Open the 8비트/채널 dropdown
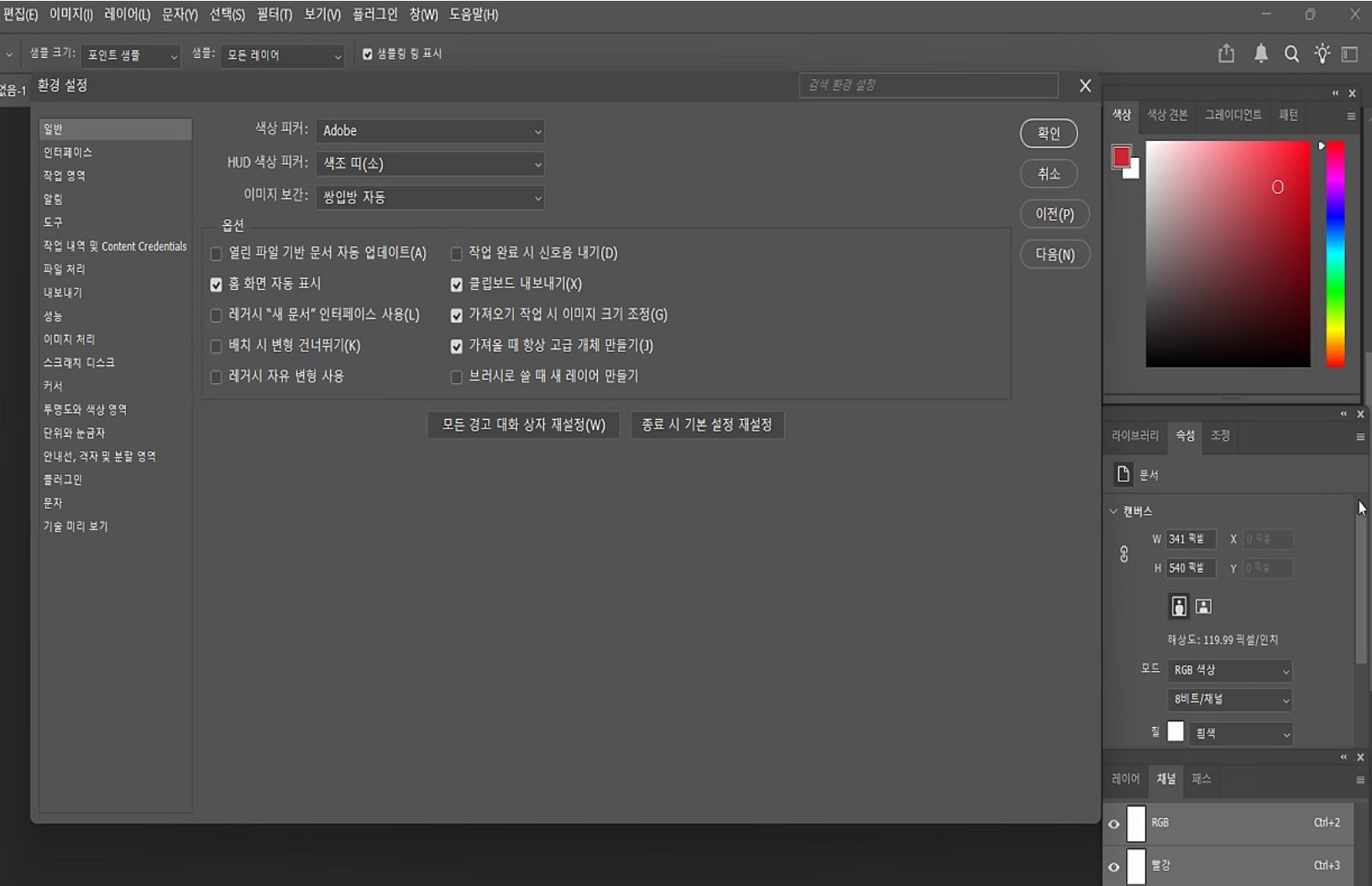This screenshot has height=886, width=1372. point(1229,700)
